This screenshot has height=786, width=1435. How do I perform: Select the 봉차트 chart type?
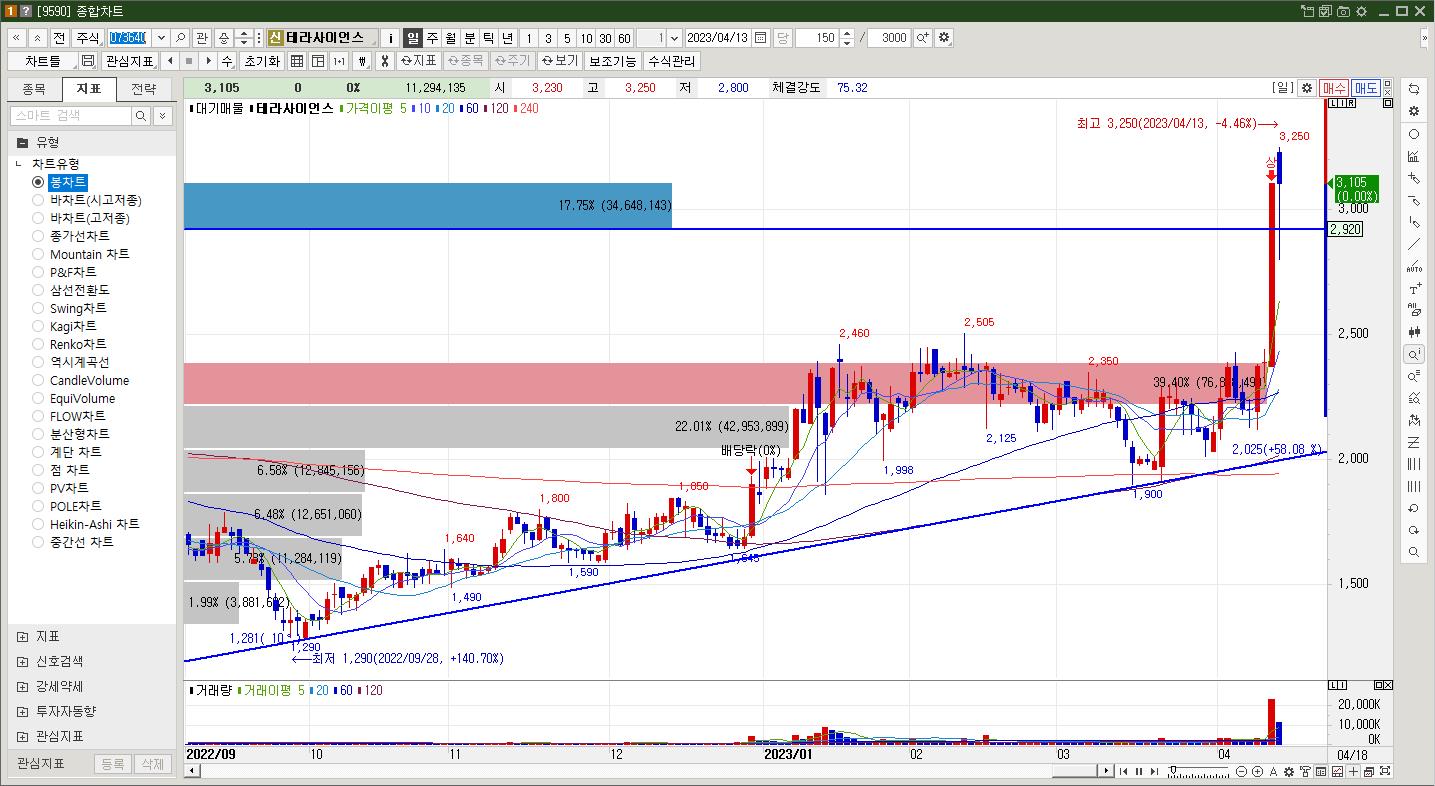pos(60,182)
